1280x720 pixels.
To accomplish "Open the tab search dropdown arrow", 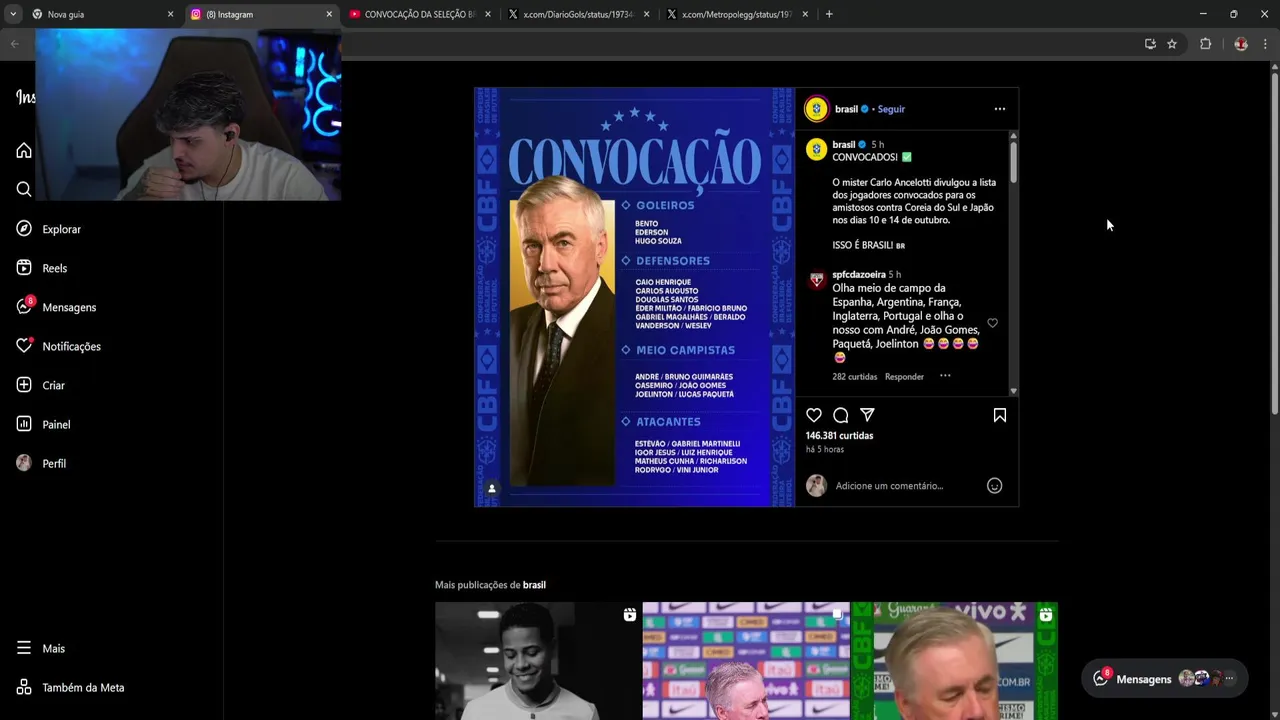I will click(12, 14).
